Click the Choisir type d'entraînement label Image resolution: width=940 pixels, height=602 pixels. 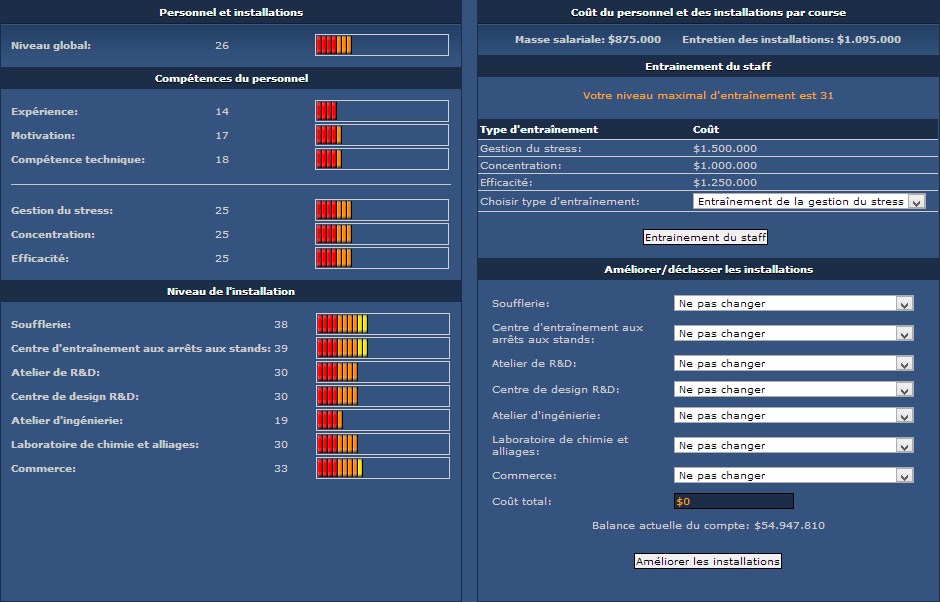(x=559, y=201)
